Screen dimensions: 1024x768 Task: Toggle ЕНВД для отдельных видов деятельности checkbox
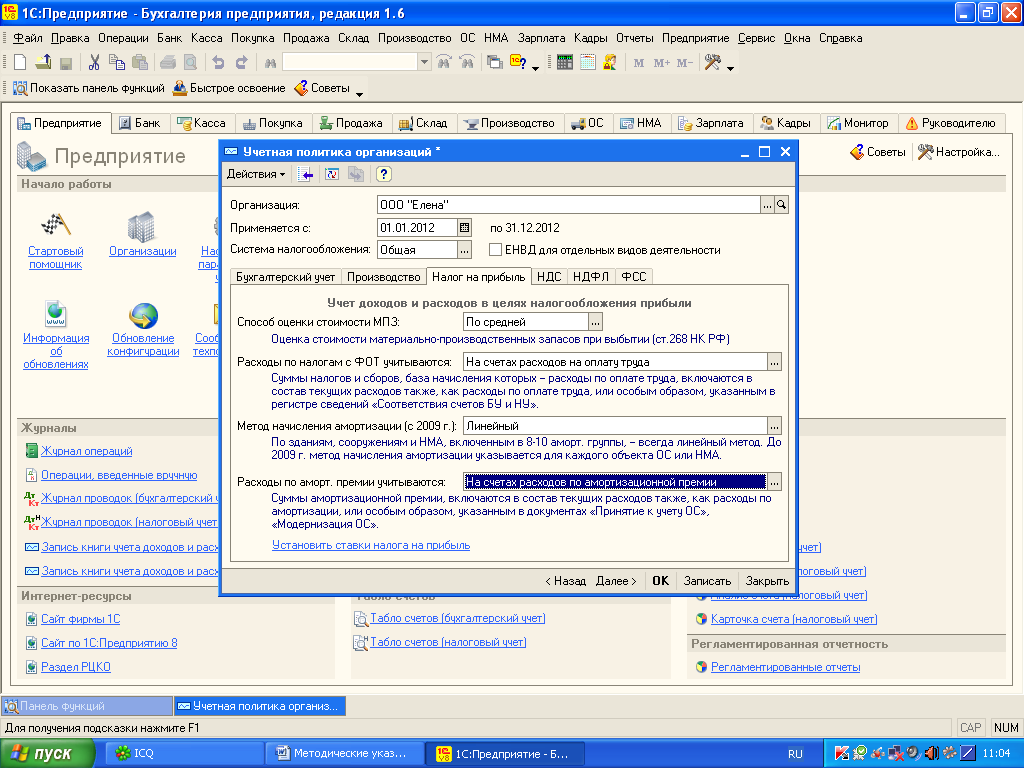496,250
